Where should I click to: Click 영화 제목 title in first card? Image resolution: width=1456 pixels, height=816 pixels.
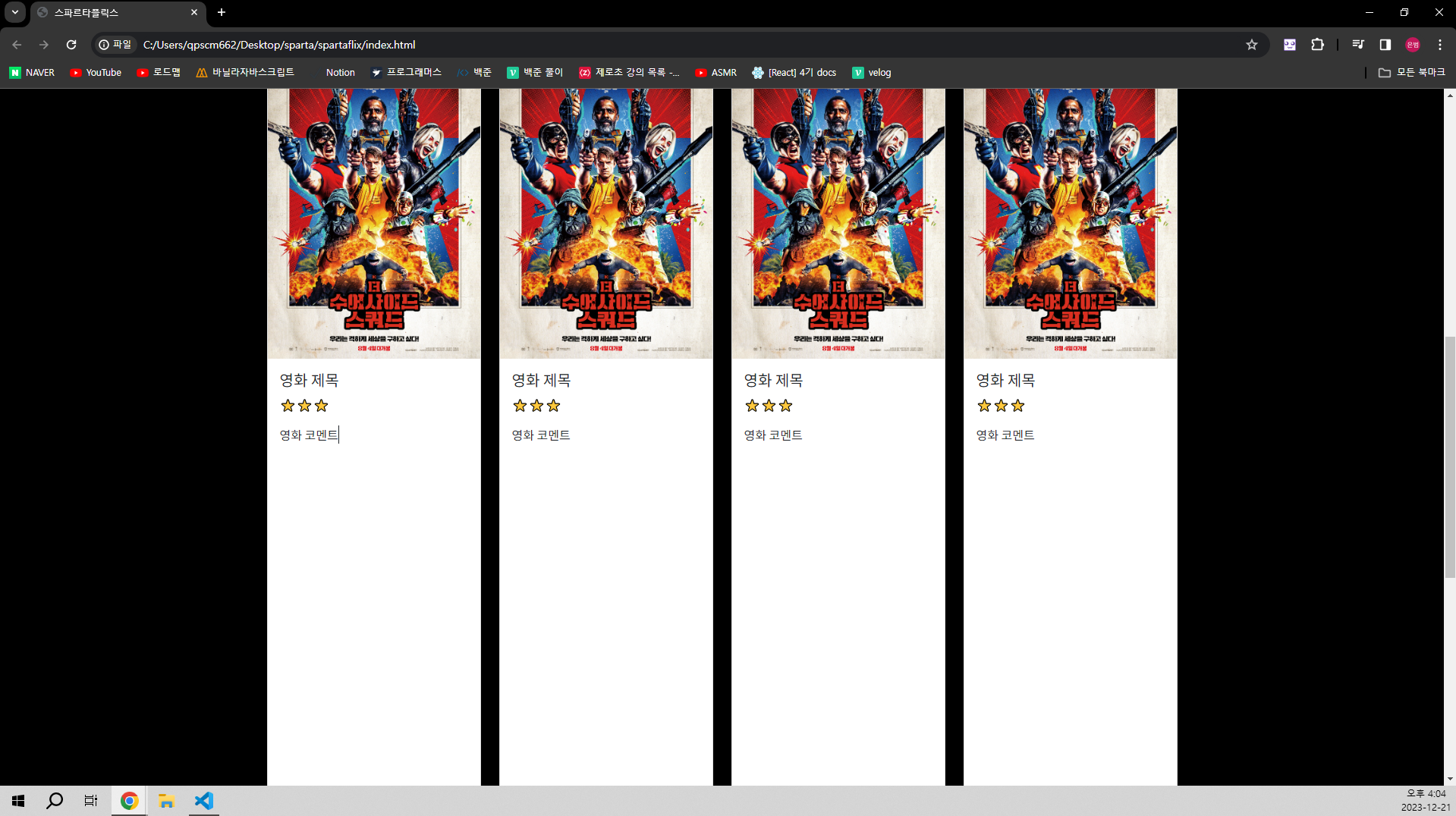pyautogui.click(x=309, y=381)
